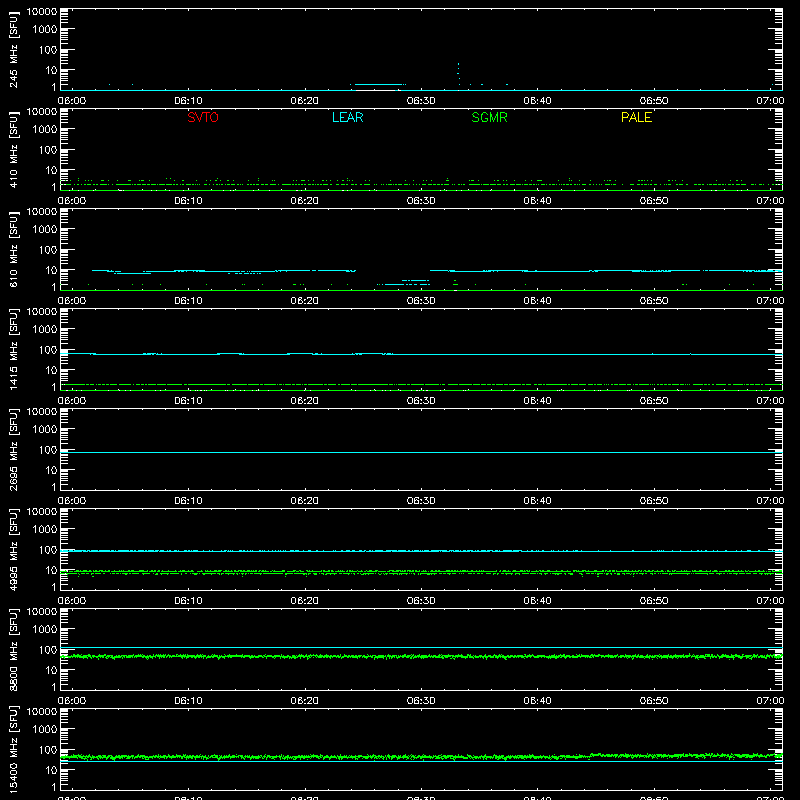The width and height of the screenshot is (800, 800).
Task: Click the 10000 y-axis label of 245 MHz plot
Action: coord(42,11)
